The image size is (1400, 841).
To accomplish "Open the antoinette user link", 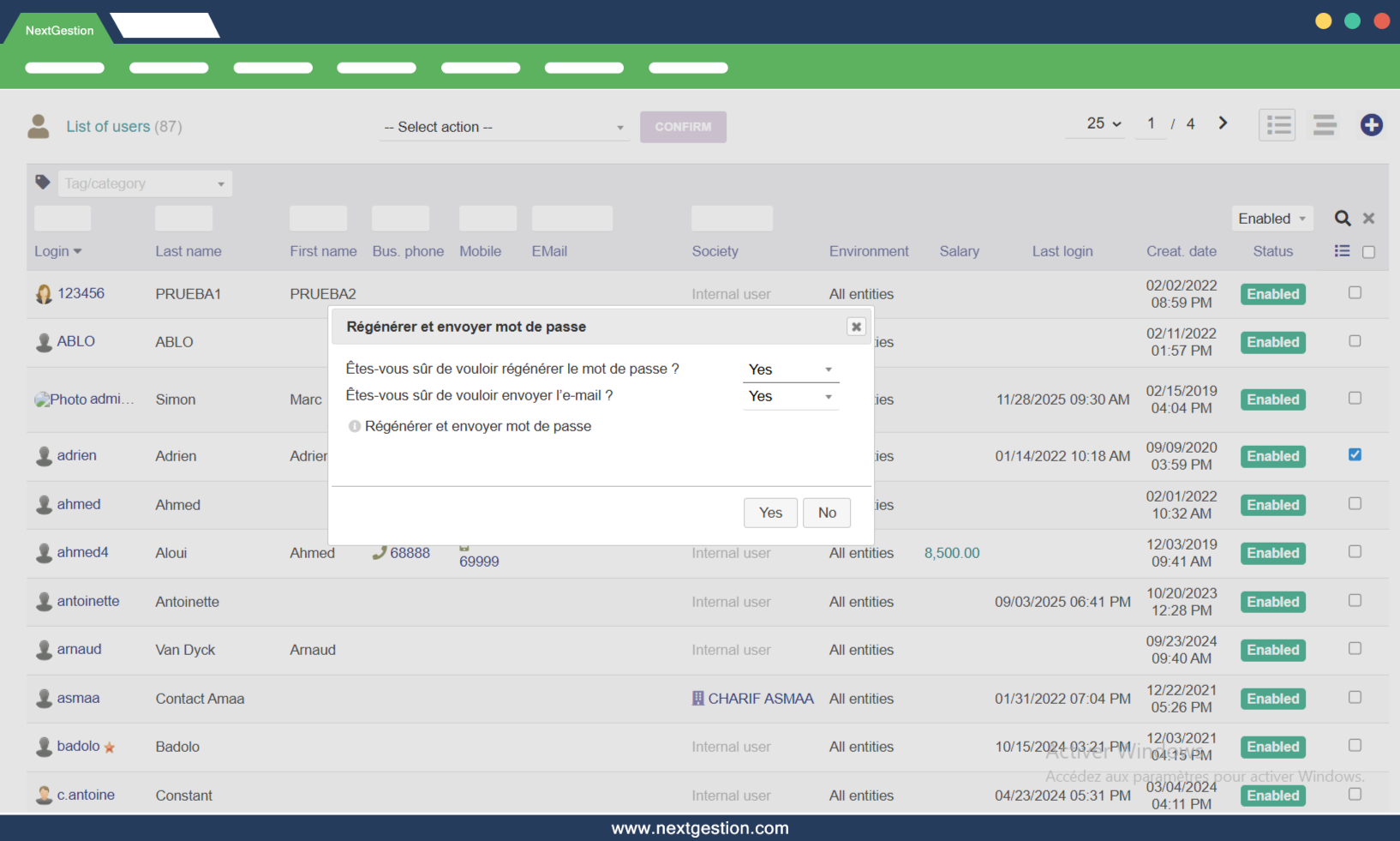I will [x=88, y=601].
